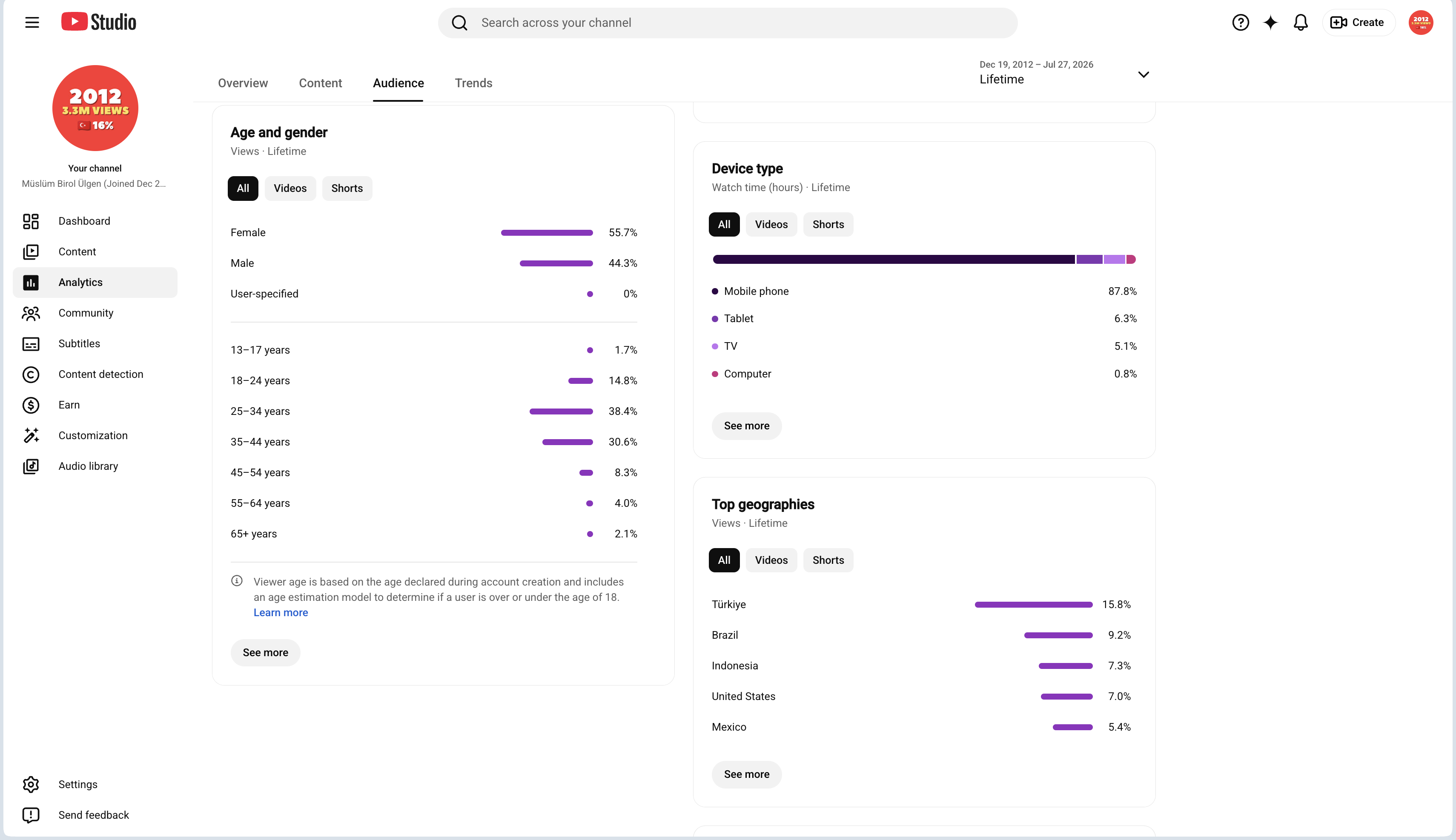
Task: Click the Türkiye geography row label
Action: click(729, 605)
